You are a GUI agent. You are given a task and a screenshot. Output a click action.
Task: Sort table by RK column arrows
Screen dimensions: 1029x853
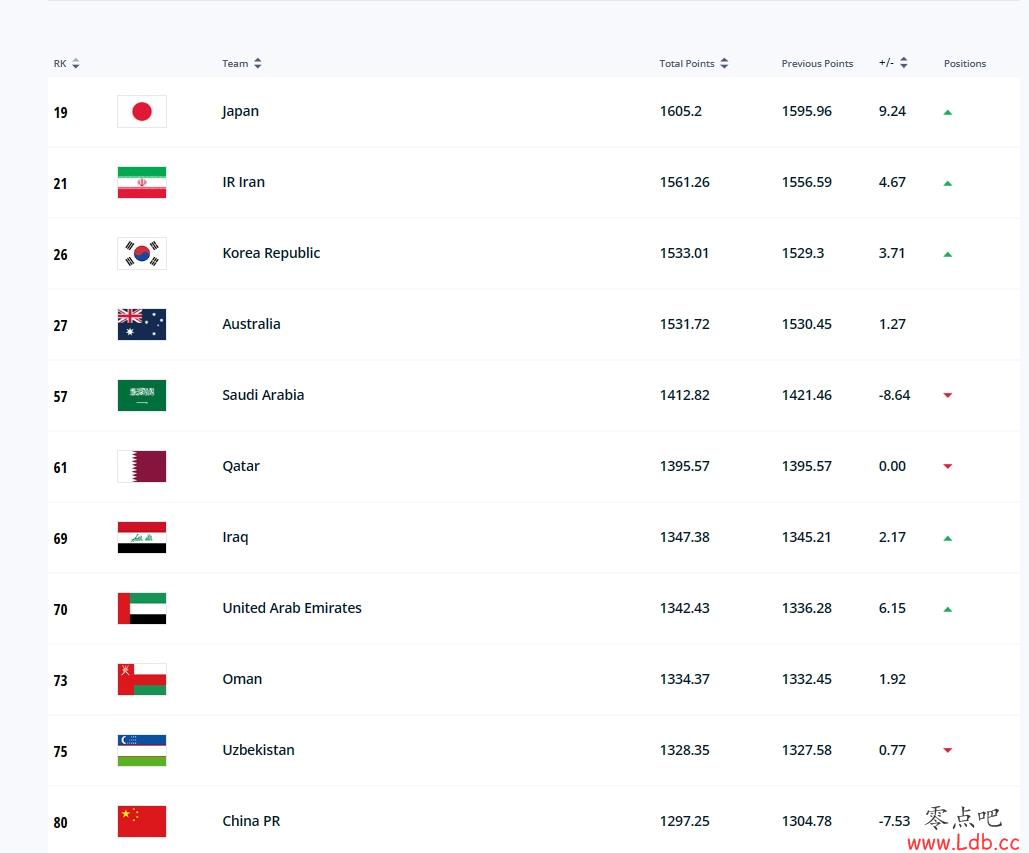(75, 63)
